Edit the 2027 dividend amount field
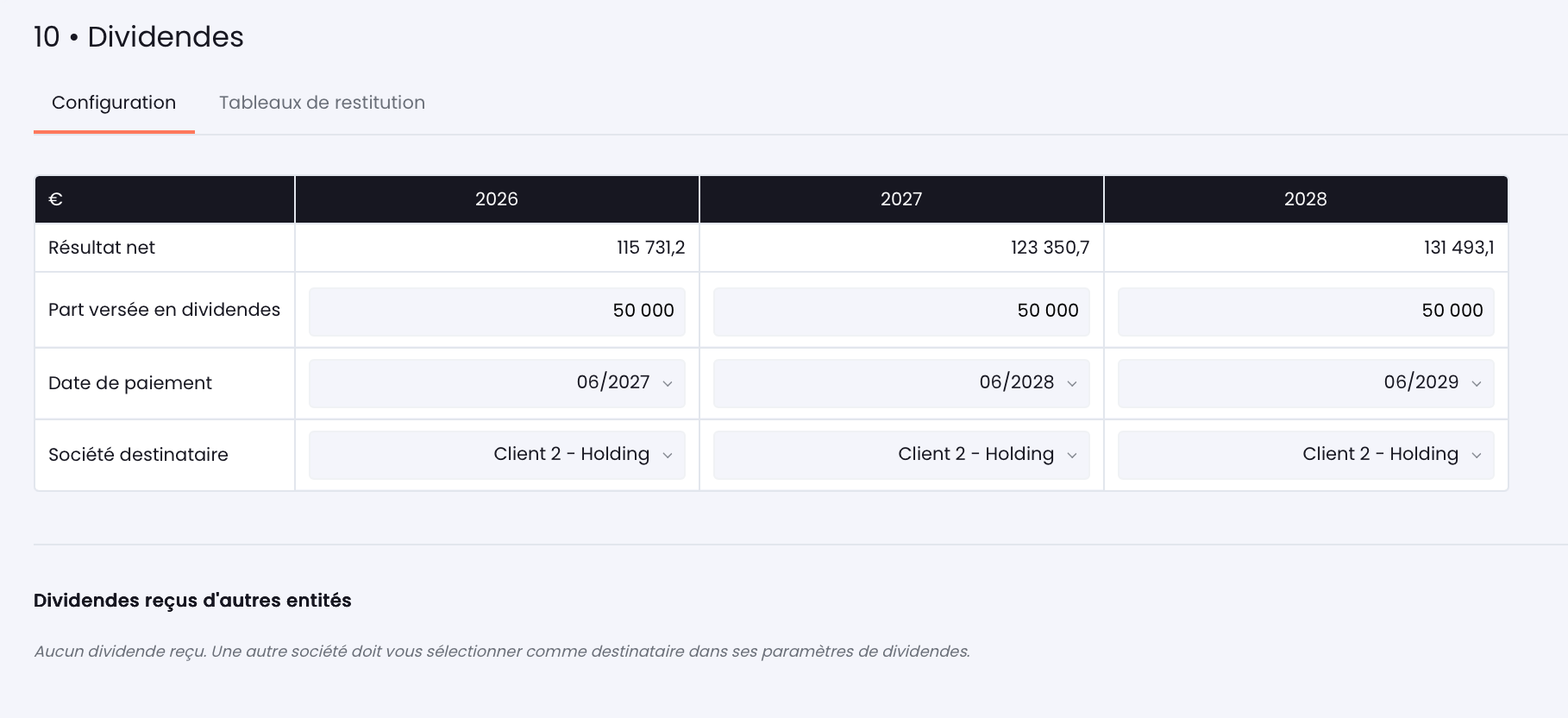 point(901,311)
